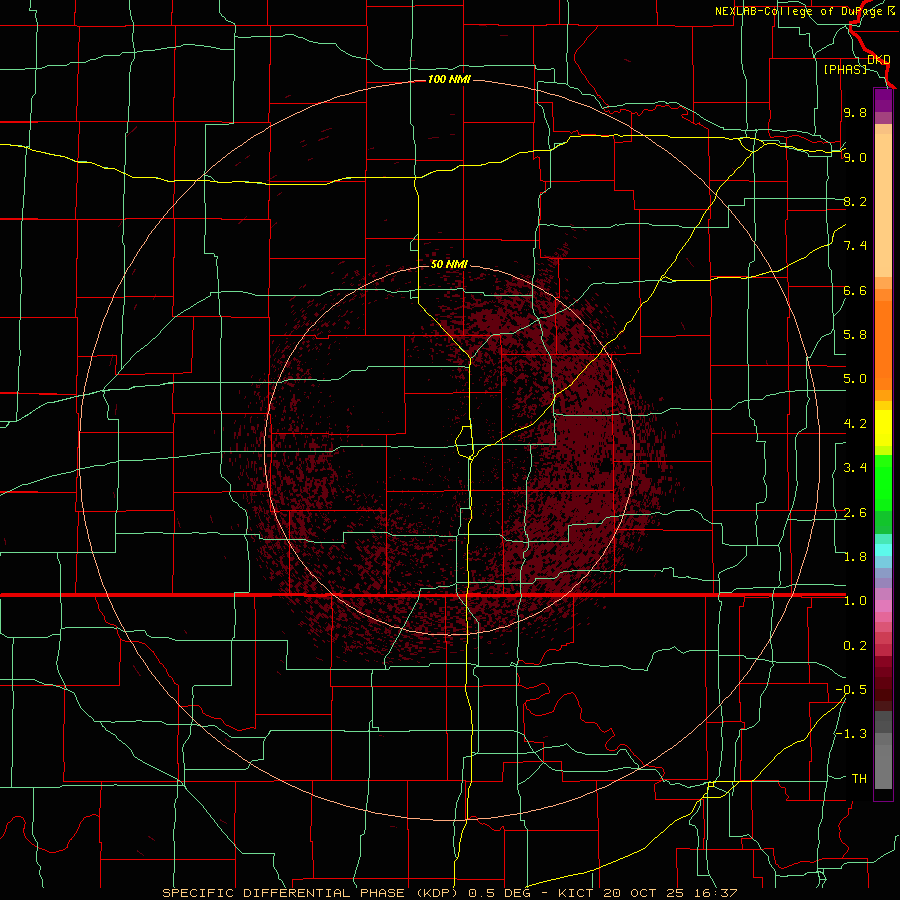This screenshot has width=900, height=900.
Task: Click the "TH" threshold label
Action: (x=859, y=779)
